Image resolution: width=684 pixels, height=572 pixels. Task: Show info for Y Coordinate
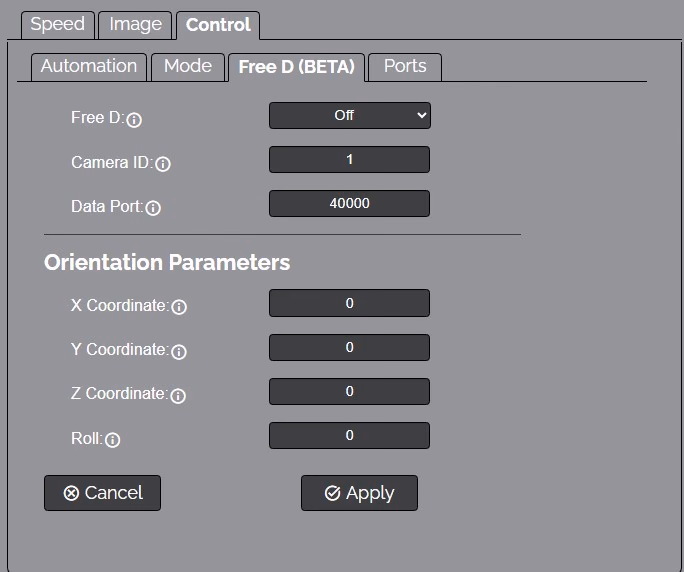pyautogui.click(x=179, y=352)
